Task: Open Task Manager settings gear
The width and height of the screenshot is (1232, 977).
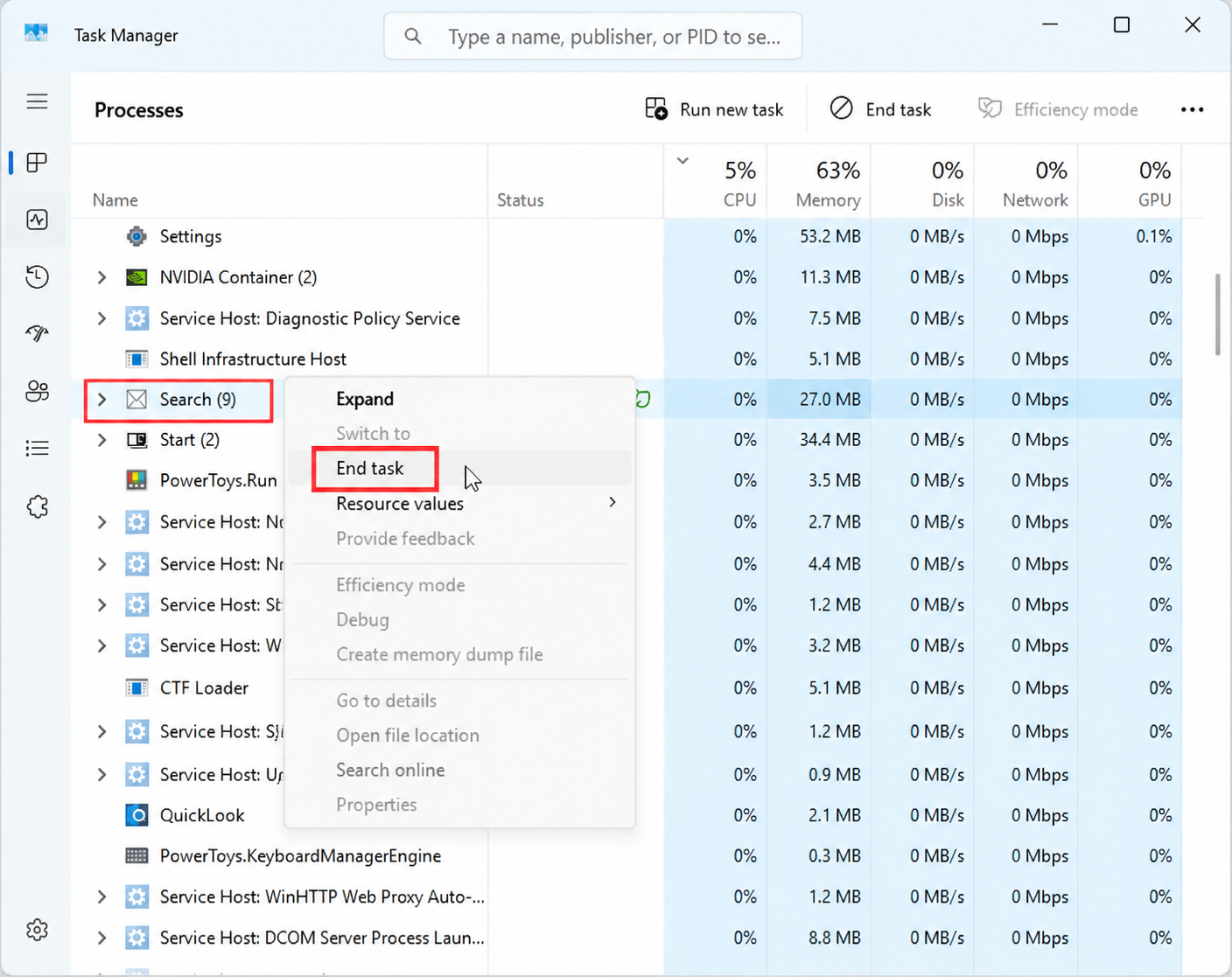Action: [37, 930]
